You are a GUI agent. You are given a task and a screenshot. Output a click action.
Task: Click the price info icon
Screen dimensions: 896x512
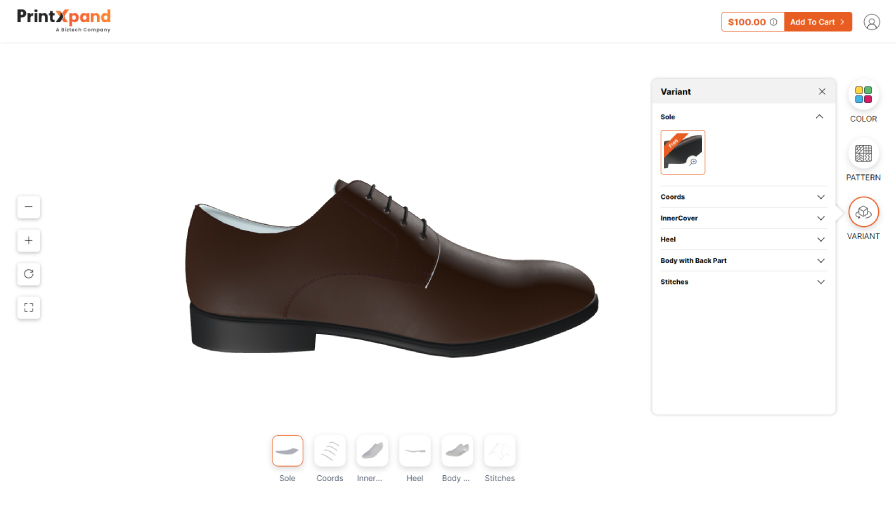coord(773,22)
